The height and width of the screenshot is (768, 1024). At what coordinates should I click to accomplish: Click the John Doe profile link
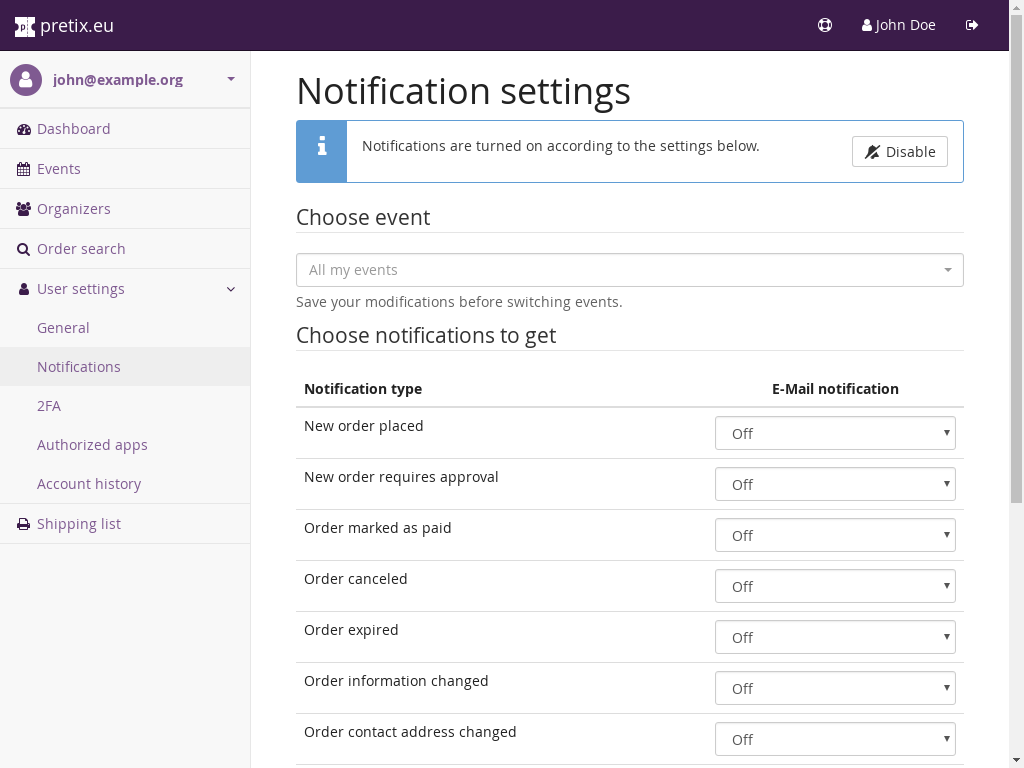[x=898, y=25]
